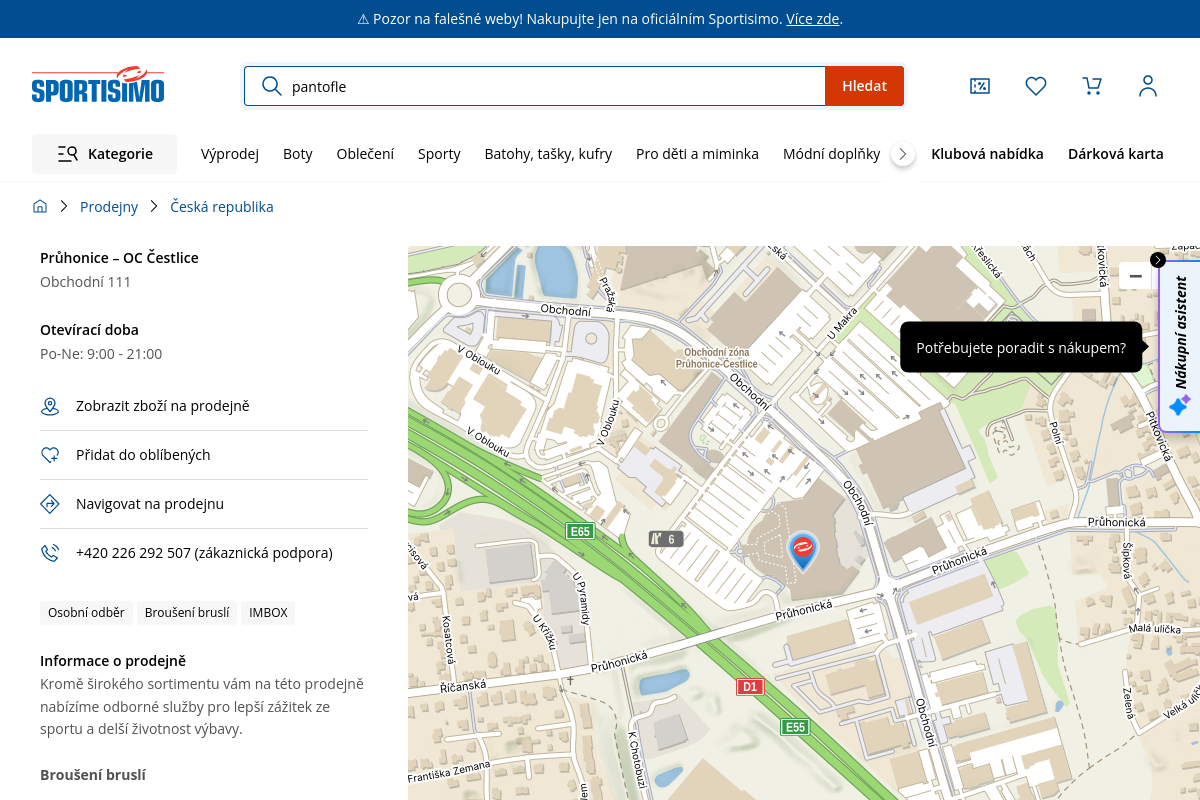The image size is (1200, 800).
Task: Click the store location pin icon
Action: pos(50,406)
